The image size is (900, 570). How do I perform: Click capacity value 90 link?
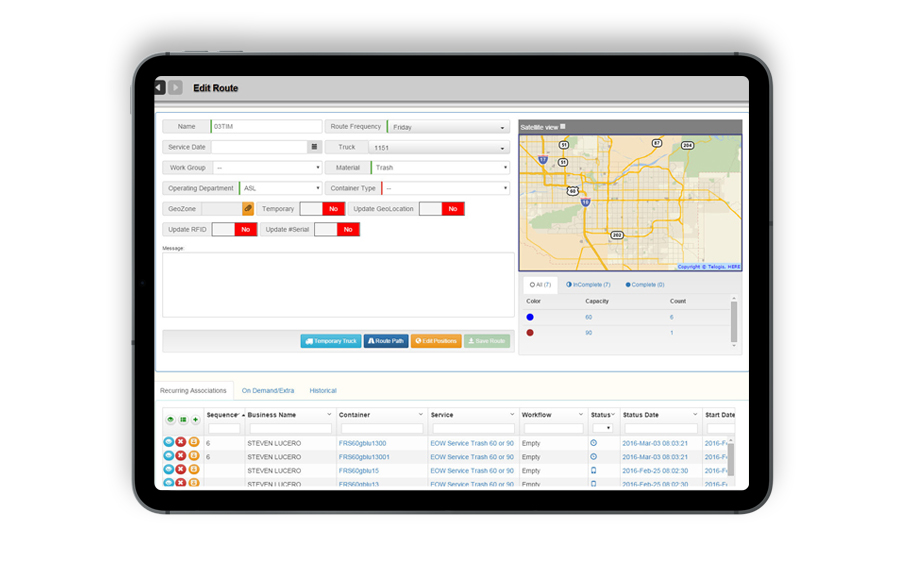pos(588,332)
